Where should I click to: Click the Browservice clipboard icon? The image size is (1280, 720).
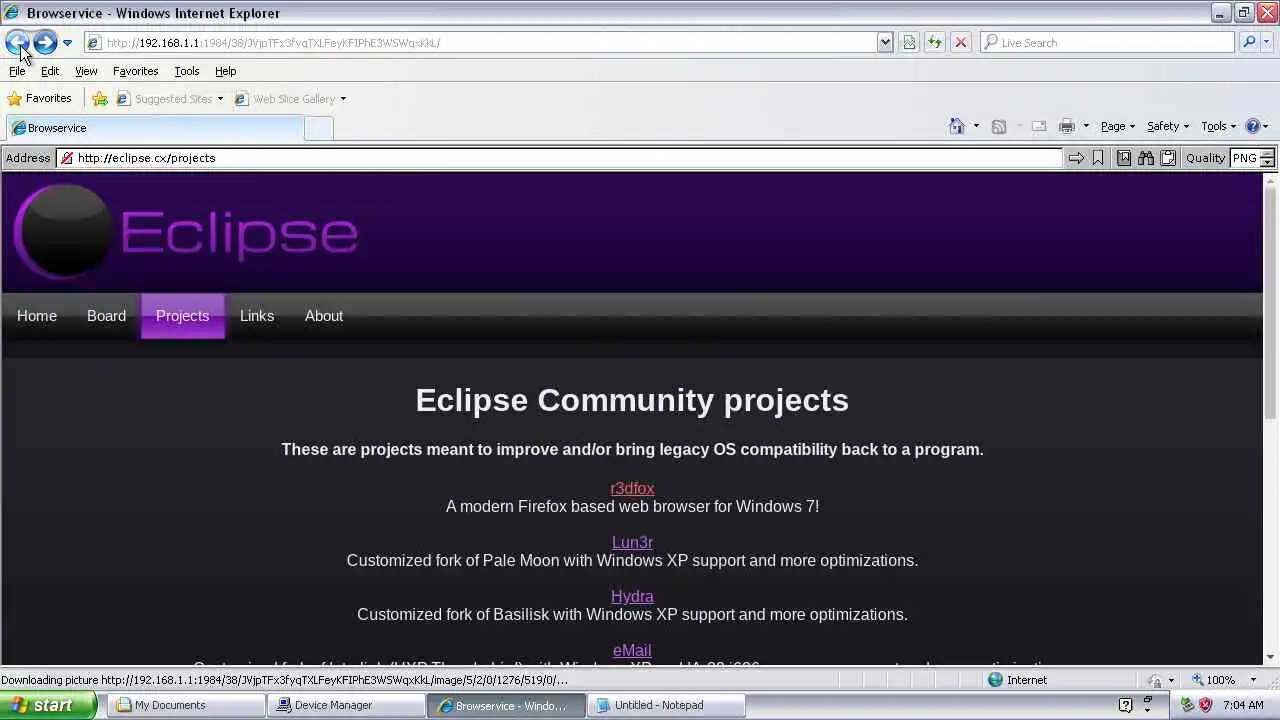[x=1168, y=158]
